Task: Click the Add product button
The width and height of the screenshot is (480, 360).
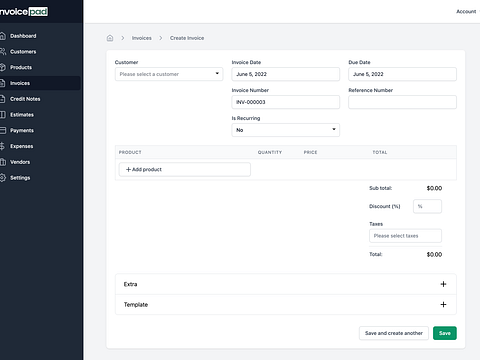Action: (185, 169)
